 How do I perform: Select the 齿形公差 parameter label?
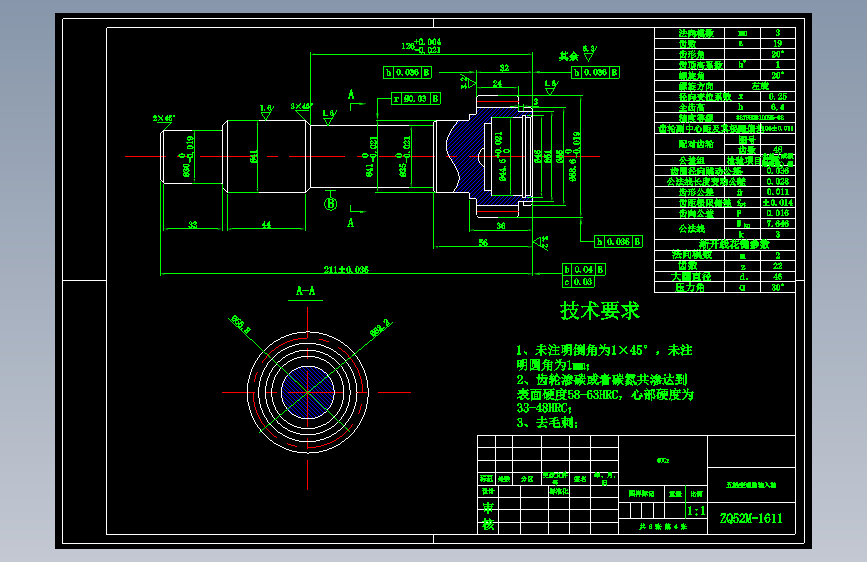click(696, 192)
